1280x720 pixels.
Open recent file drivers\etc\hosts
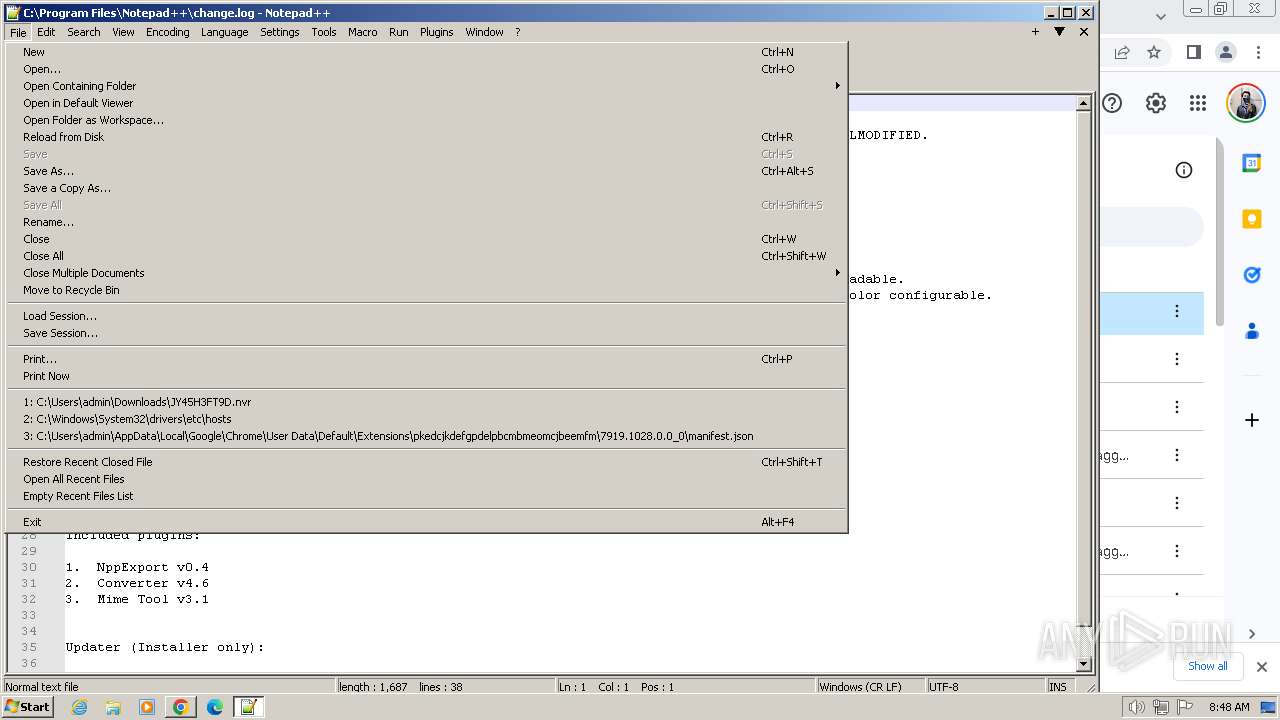(x=427, y=419)
